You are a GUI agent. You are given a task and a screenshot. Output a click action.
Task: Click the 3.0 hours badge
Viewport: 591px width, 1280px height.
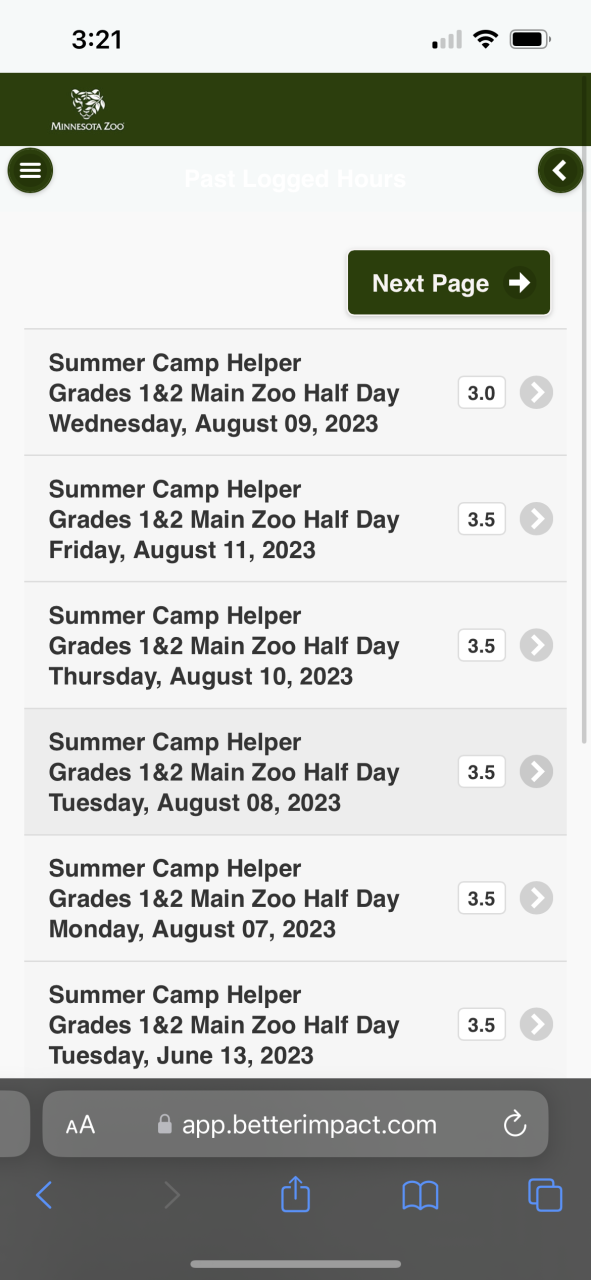coord(482,393)
